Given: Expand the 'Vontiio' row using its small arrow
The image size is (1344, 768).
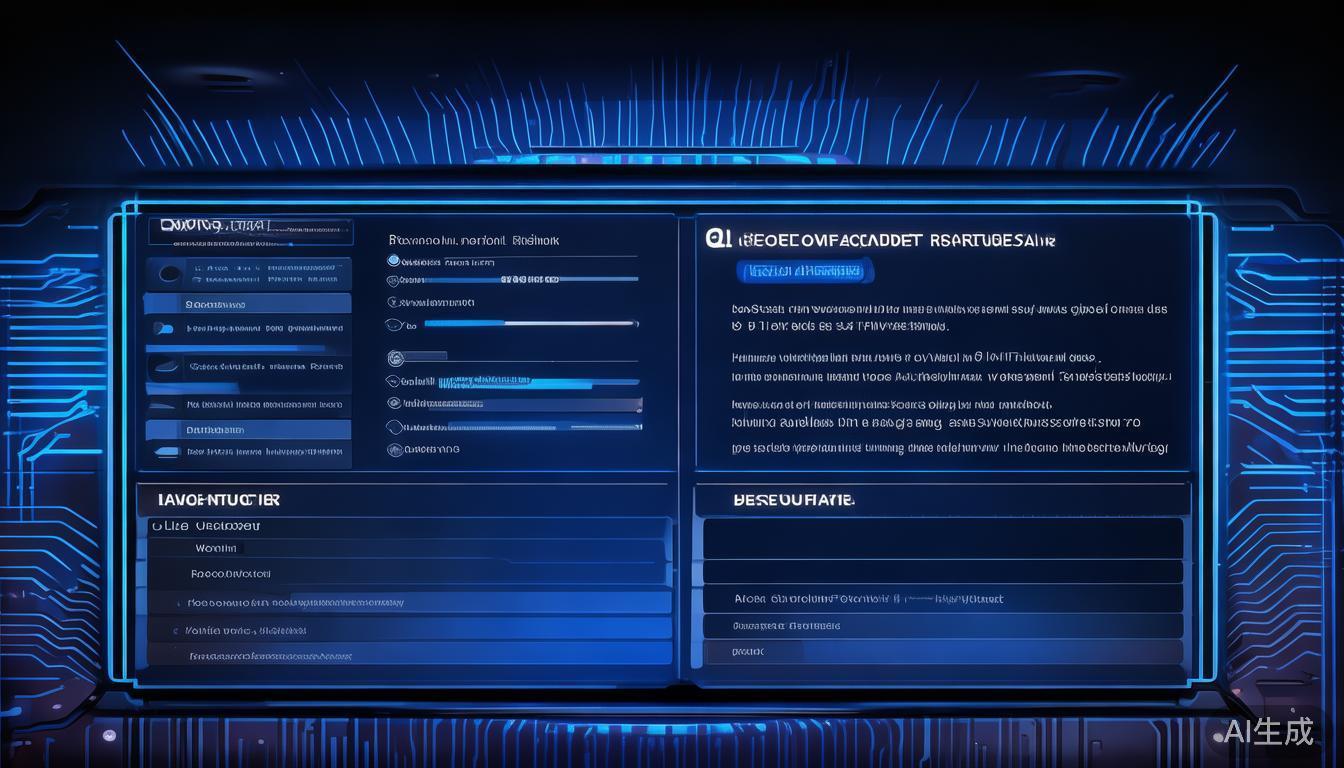Looking at the screenshot, I should point(175,631).
